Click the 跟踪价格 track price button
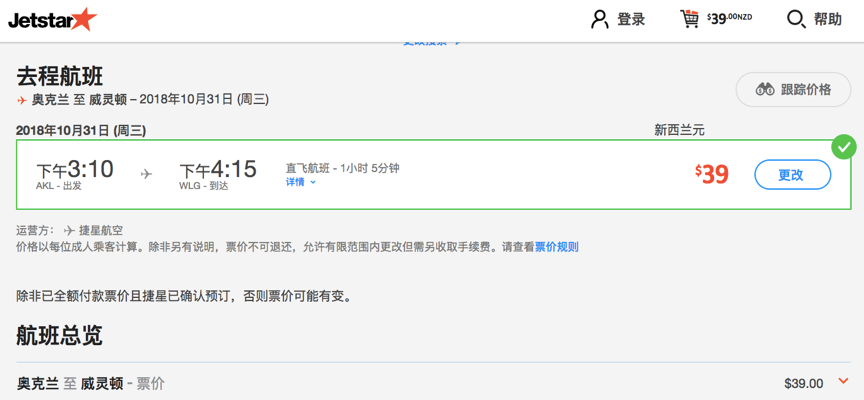Screen dimensions: 864x400 [x=793, y=90]
